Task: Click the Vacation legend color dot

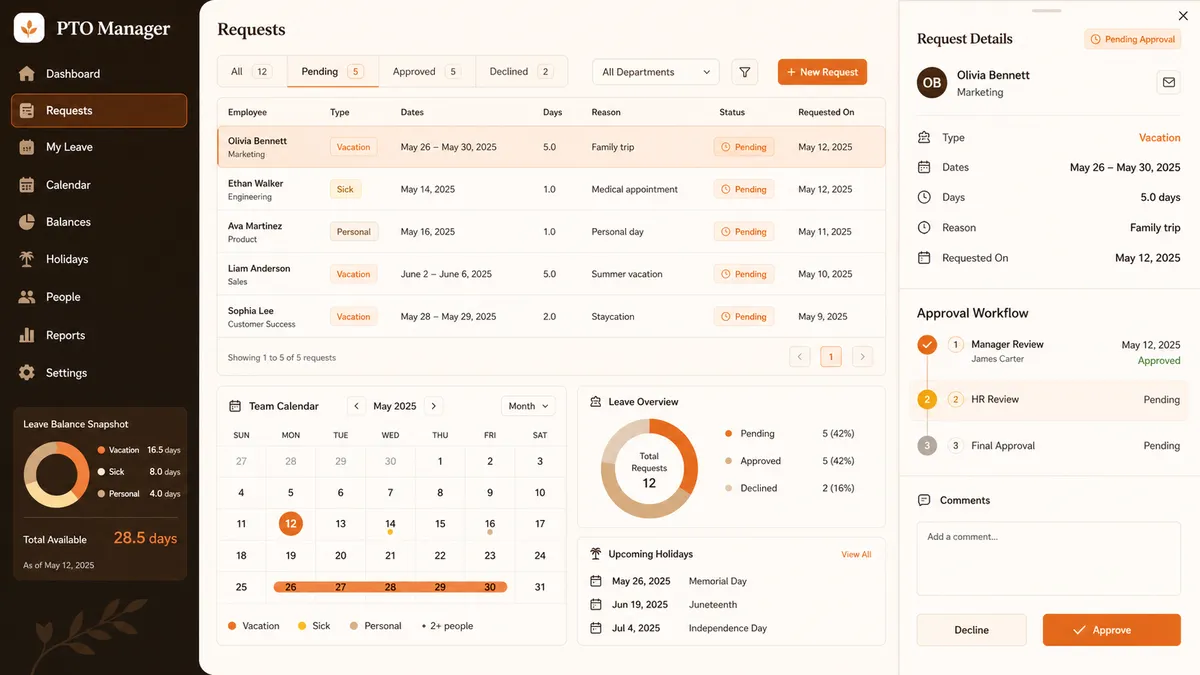Action: coord(232,626)
